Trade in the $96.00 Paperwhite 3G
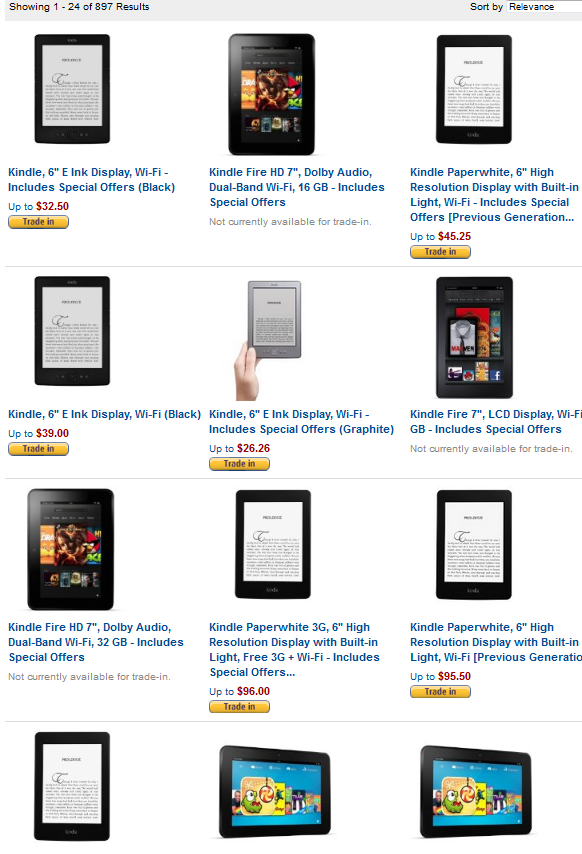The height and width of the screenshot is (854, 582). 239,707
